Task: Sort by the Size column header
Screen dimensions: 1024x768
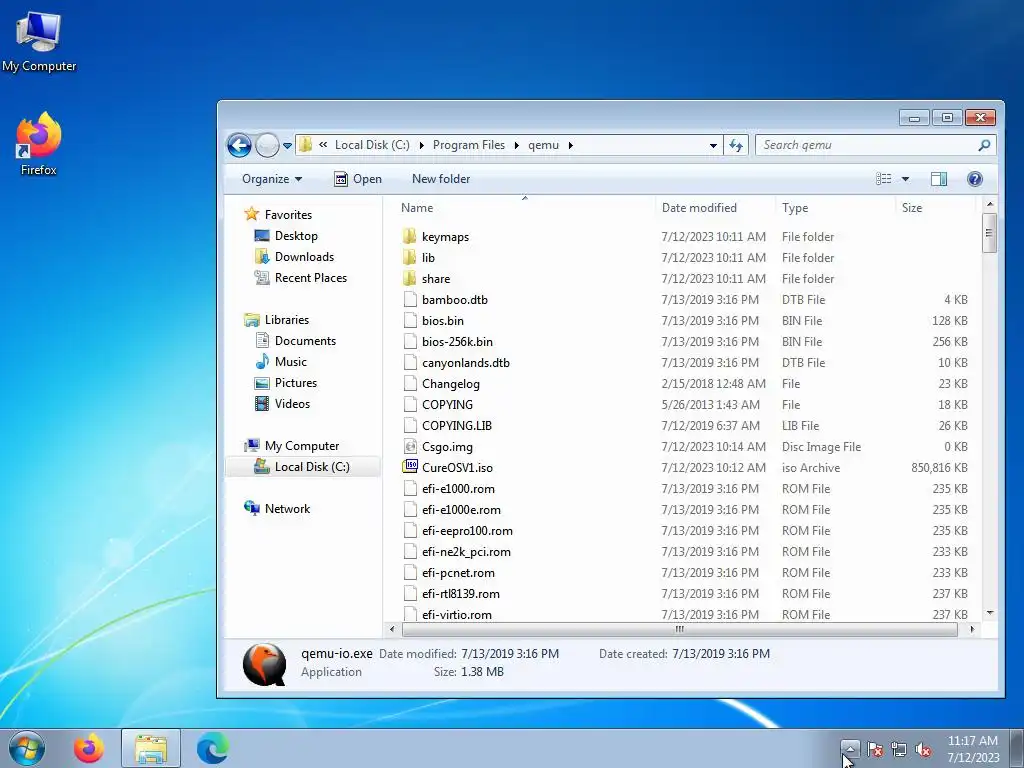Action: click(x=935, y=208)
